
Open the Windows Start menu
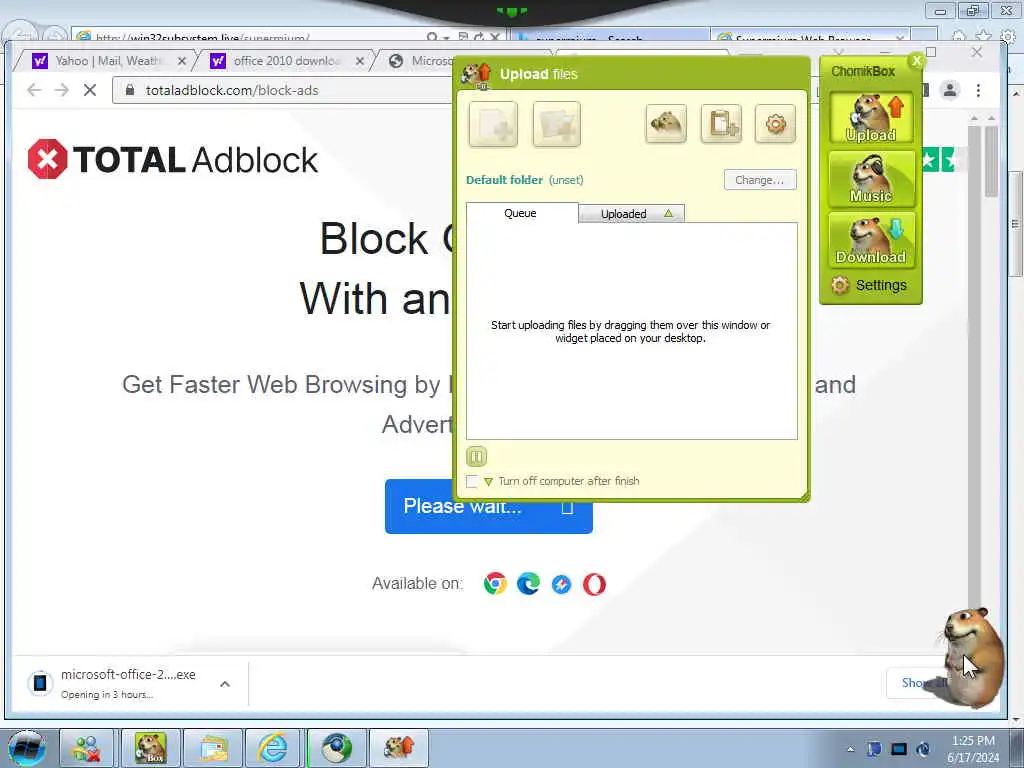coord(27,748)
